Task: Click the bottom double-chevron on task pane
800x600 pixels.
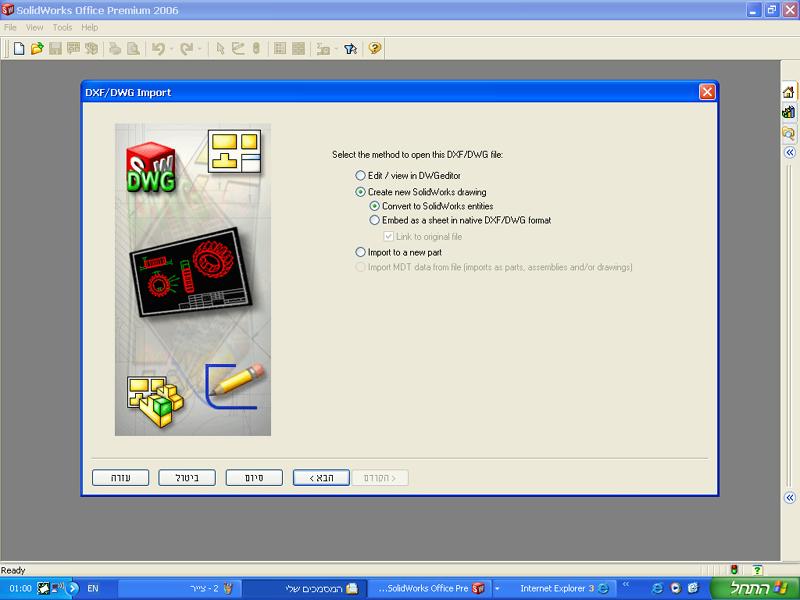Action: [x=788, y=497]
